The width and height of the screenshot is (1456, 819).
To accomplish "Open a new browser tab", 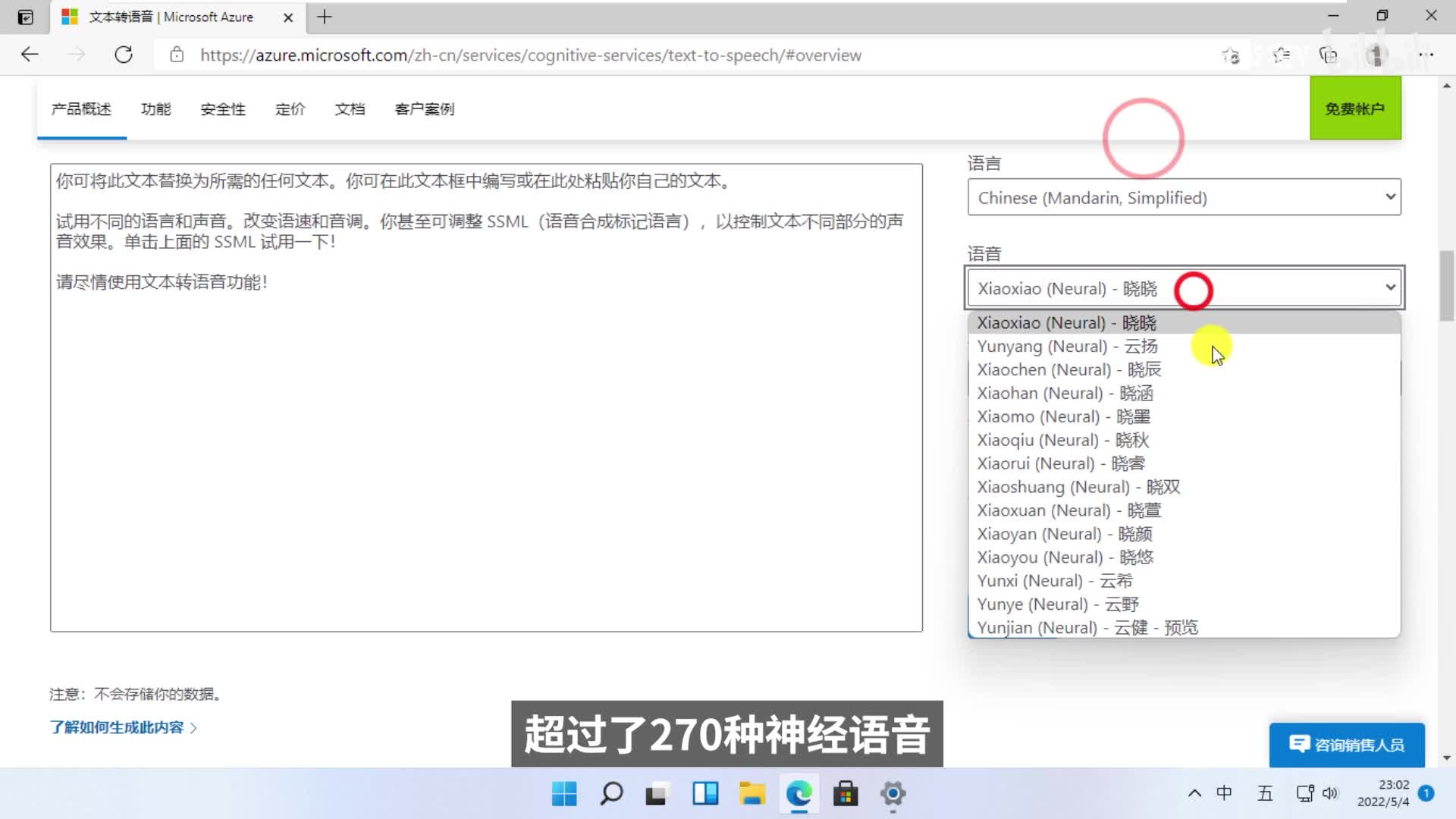I will tap(325, 17).
